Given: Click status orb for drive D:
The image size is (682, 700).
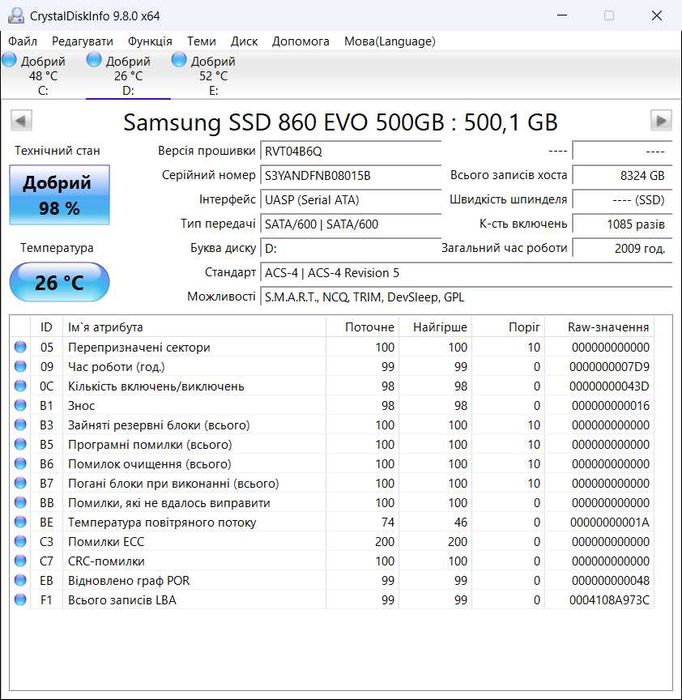Looking at the screenshot, I should (94, 60).
